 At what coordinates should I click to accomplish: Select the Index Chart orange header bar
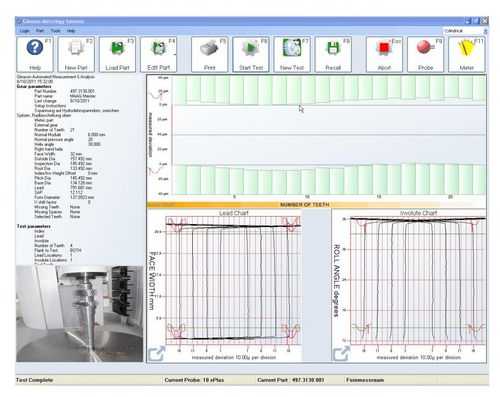pos(316,205)
